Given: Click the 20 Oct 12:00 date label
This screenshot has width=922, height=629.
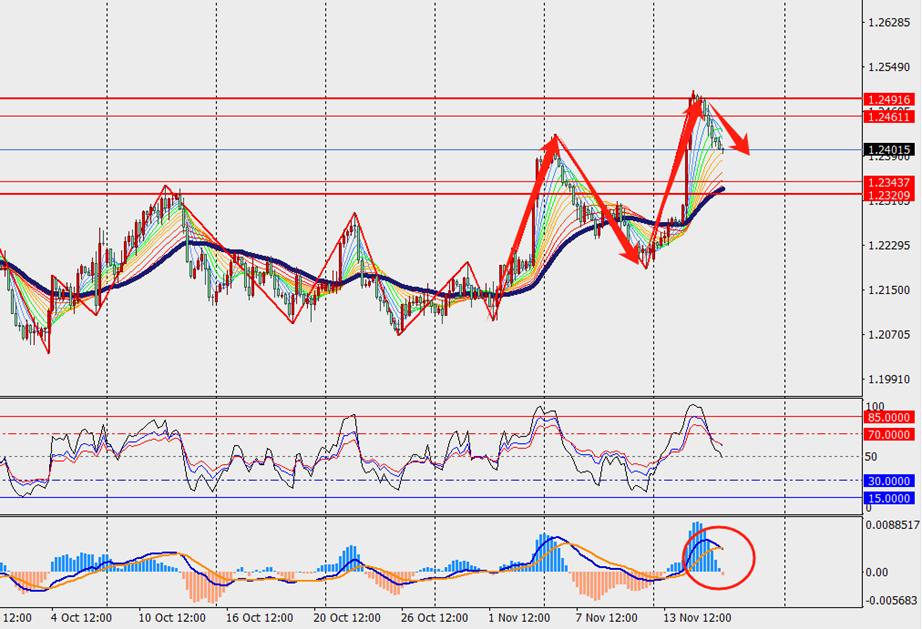Looking at the screenshot, I should point(347,618).
